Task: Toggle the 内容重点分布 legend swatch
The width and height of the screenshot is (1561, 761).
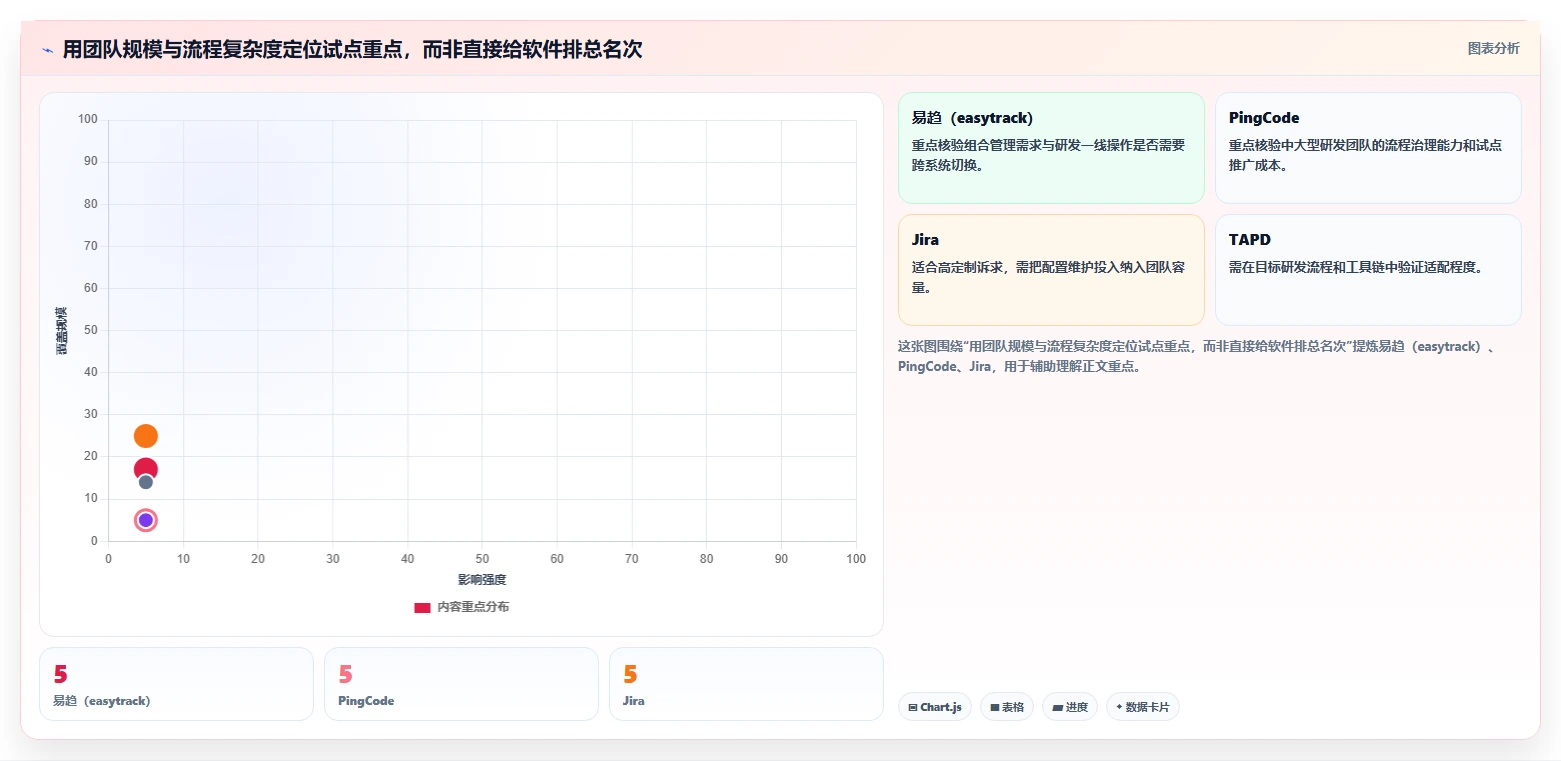Action: 422,608
